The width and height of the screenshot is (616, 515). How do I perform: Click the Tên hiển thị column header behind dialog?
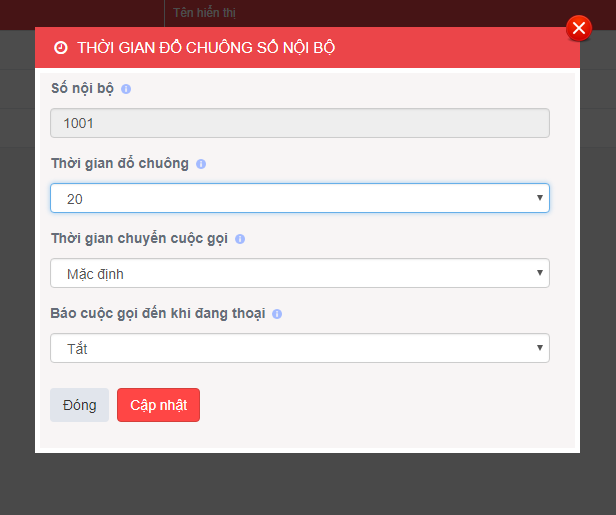click(x=204, y=13)
